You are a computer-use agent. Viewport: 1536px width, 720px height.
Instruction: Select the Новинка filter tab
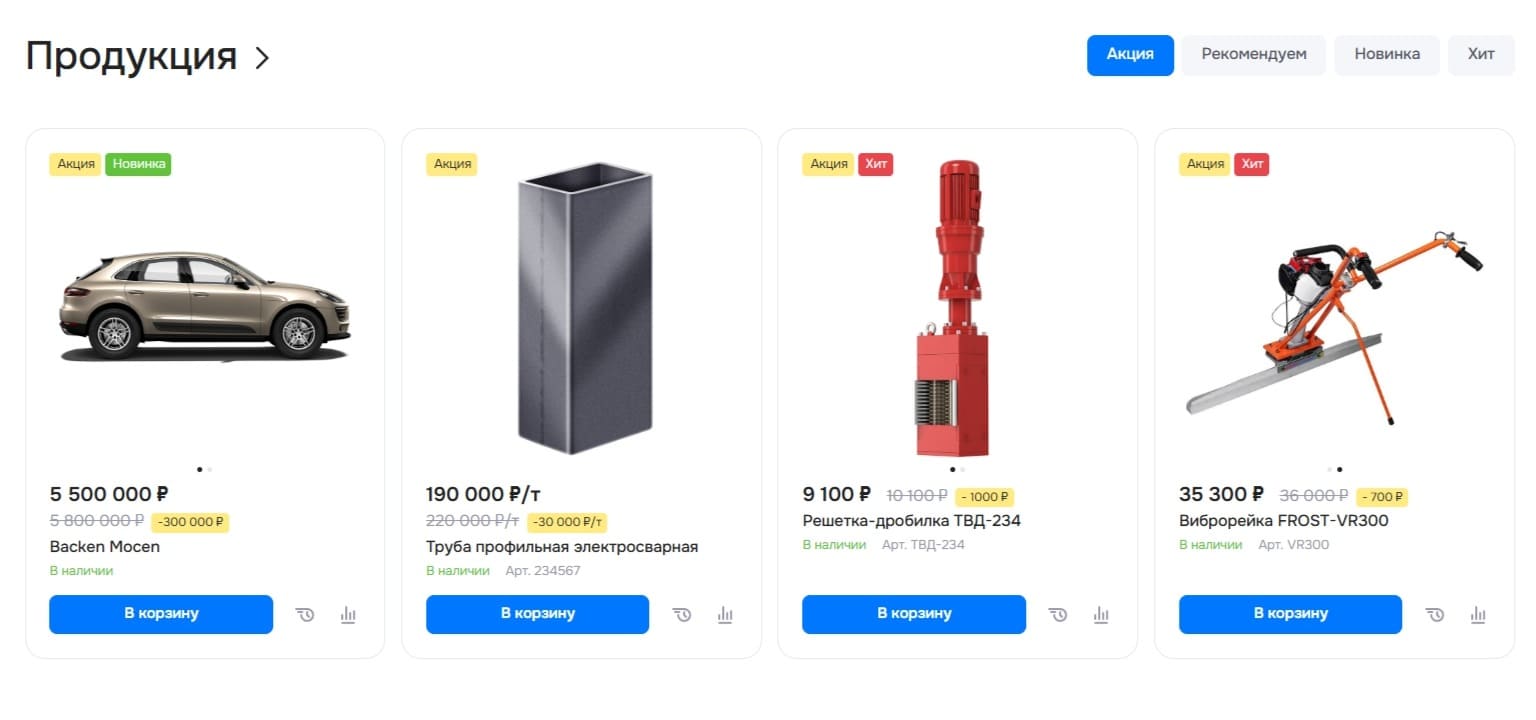tap(1387, 55)
